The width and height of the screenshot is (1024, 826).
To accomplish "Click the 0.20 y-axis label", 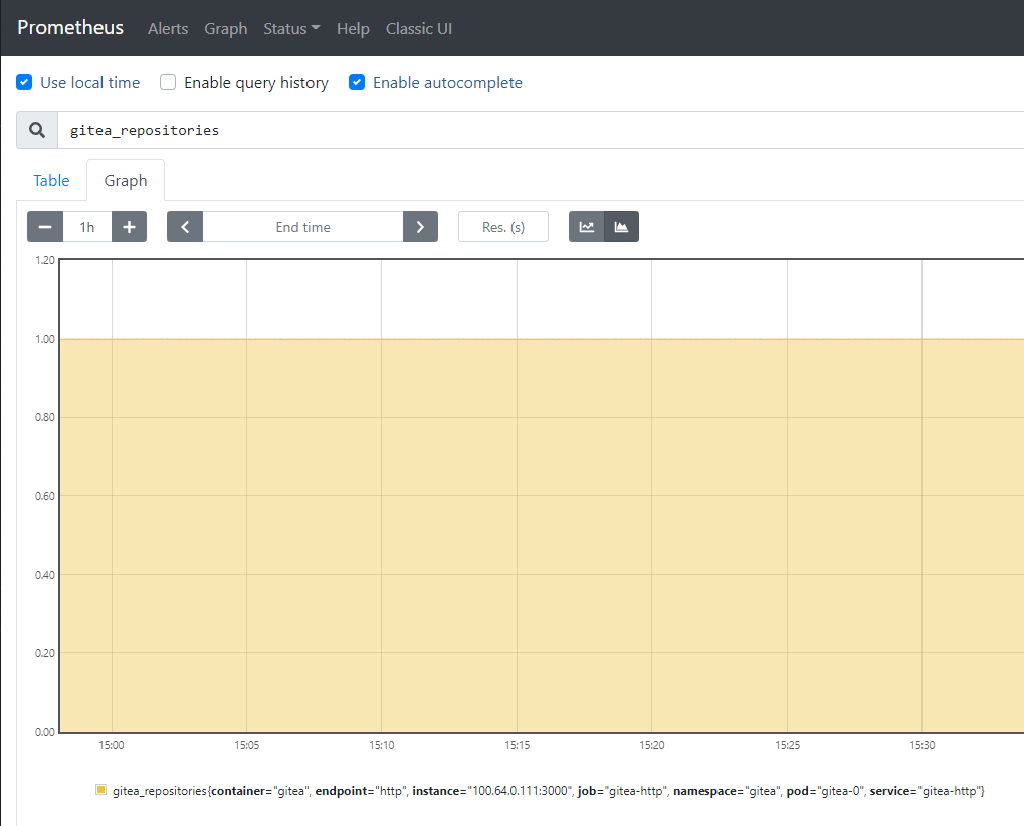I will 45,653.
